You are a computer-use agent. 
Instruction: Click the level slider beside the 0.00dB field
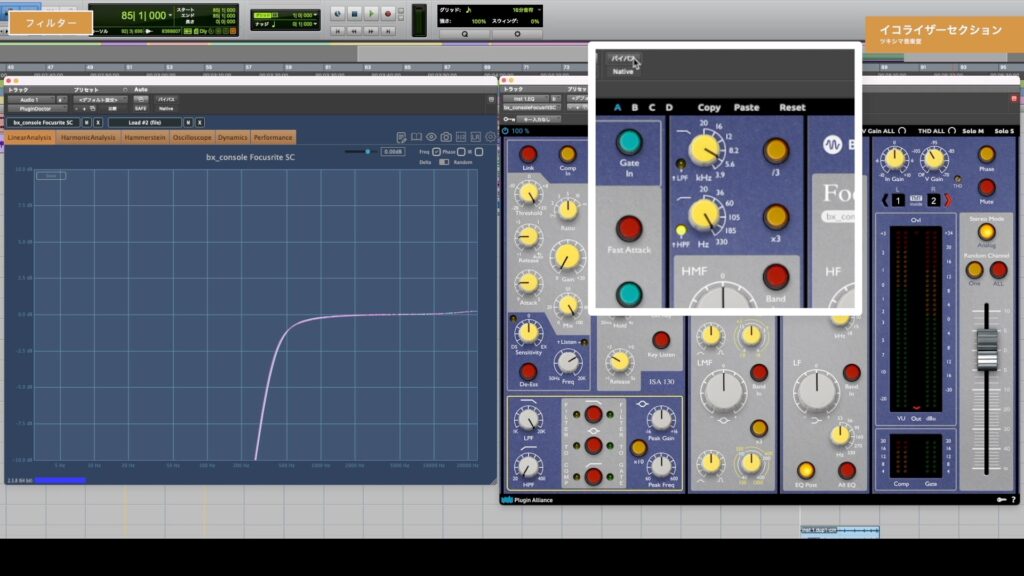coord(360,152)
